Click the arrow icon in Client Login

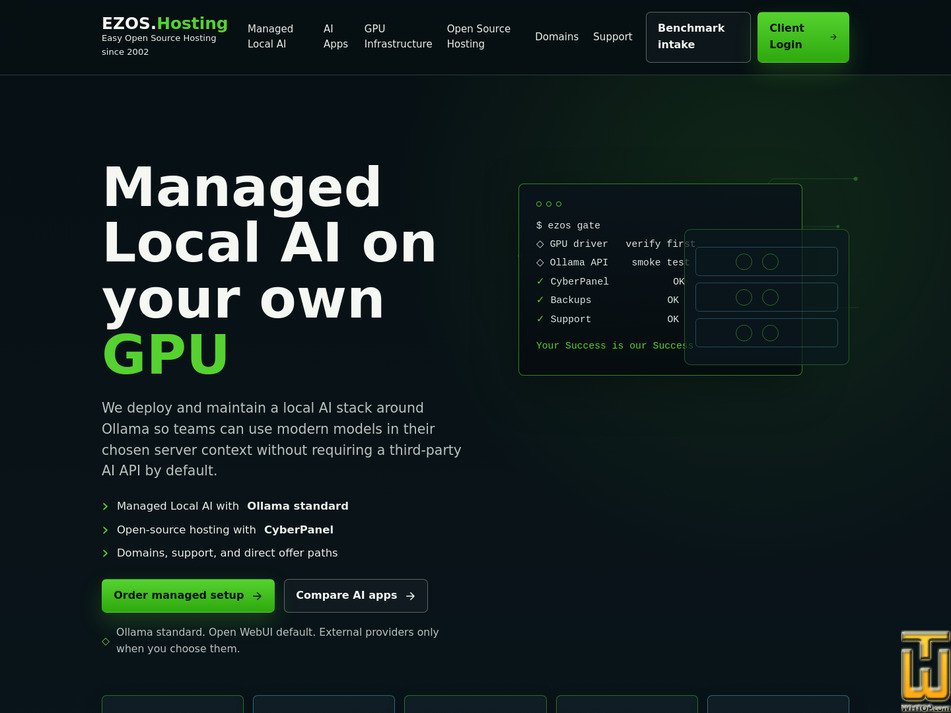point(833,37)
